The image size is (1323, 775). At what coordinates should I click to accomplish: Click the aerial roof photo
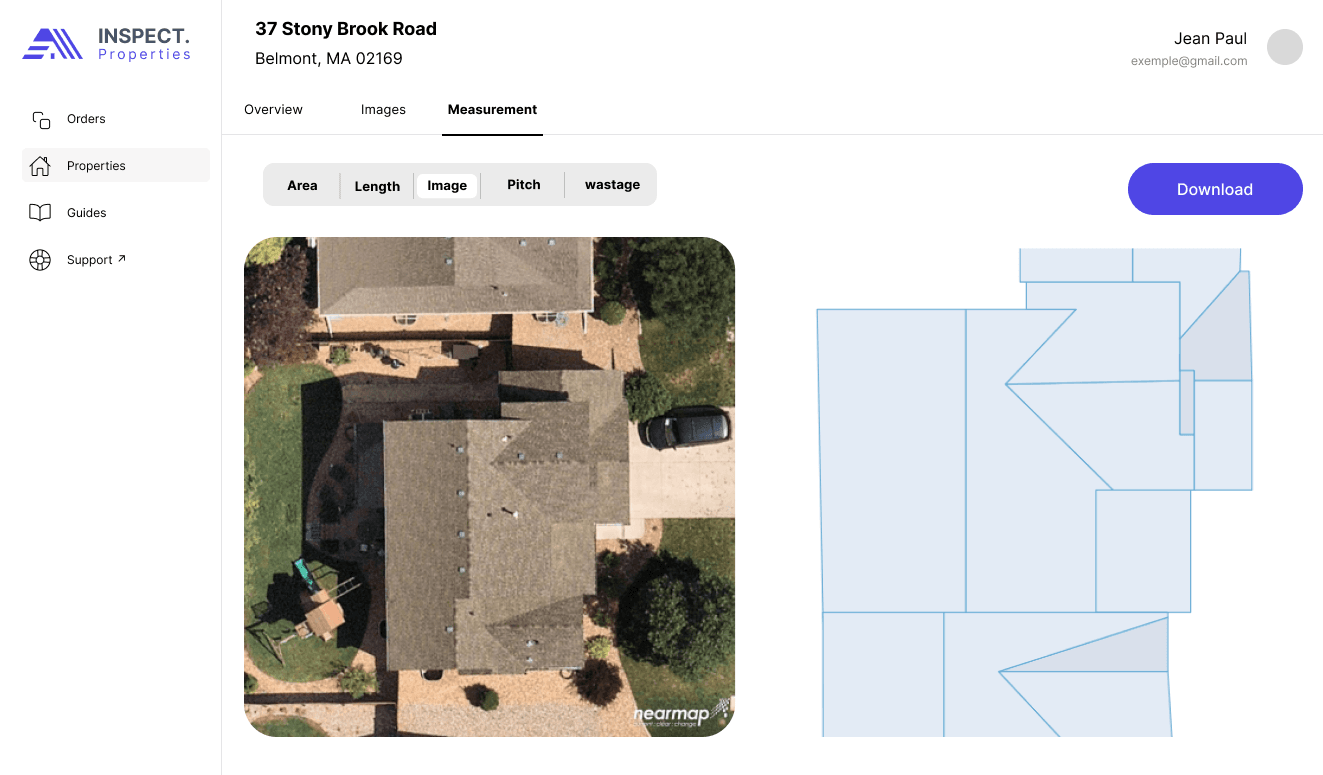pyautogui.click(x=489, y=487)
